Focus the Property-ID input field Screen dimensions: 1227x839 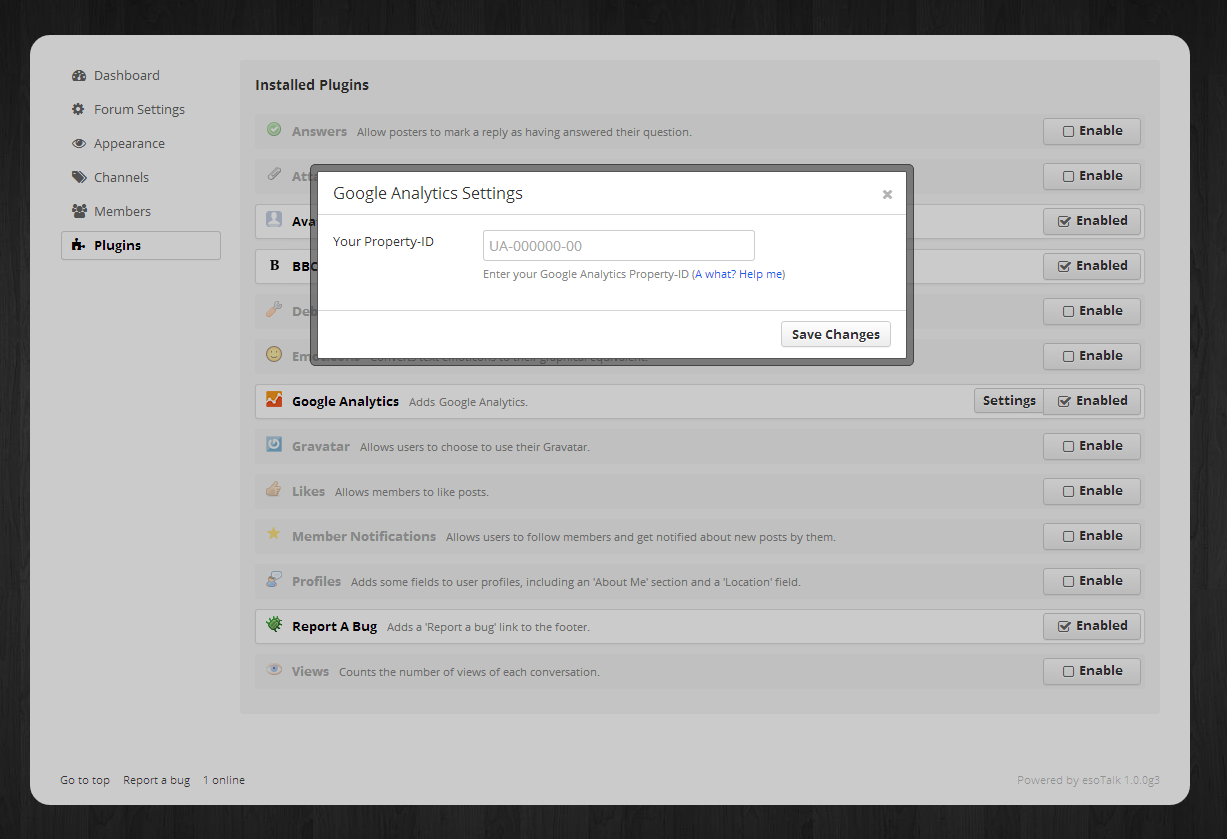point(619,246)
